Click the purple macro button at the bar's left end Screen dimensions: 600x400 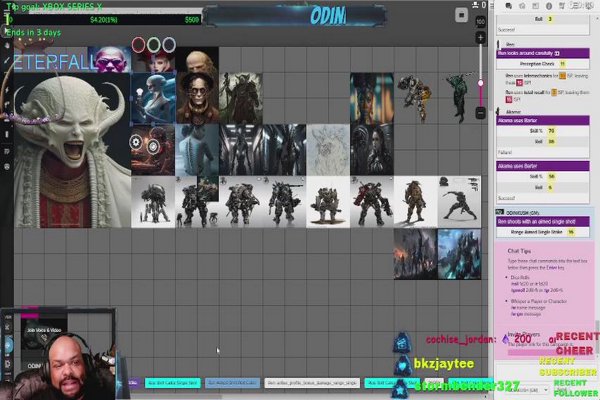(x=133, y=382)
